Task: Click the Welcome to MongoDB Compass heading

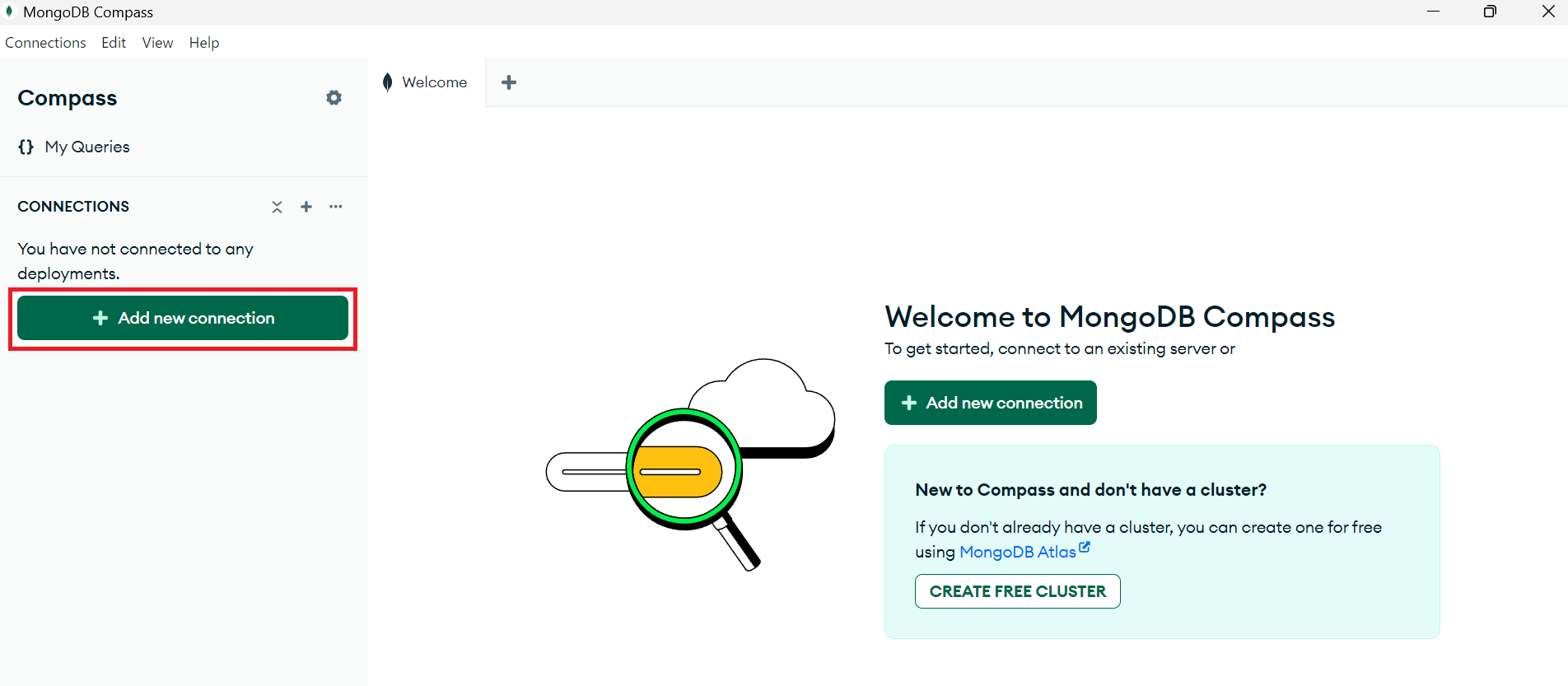Action: point(1110,317)
